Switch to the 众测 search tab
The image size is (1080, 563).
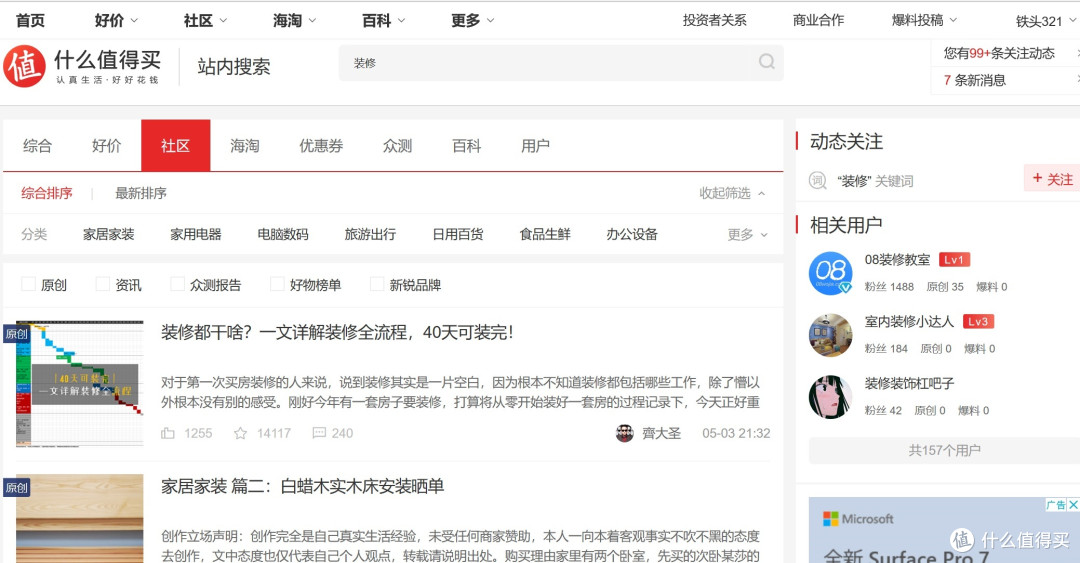(x=397, y=145)
